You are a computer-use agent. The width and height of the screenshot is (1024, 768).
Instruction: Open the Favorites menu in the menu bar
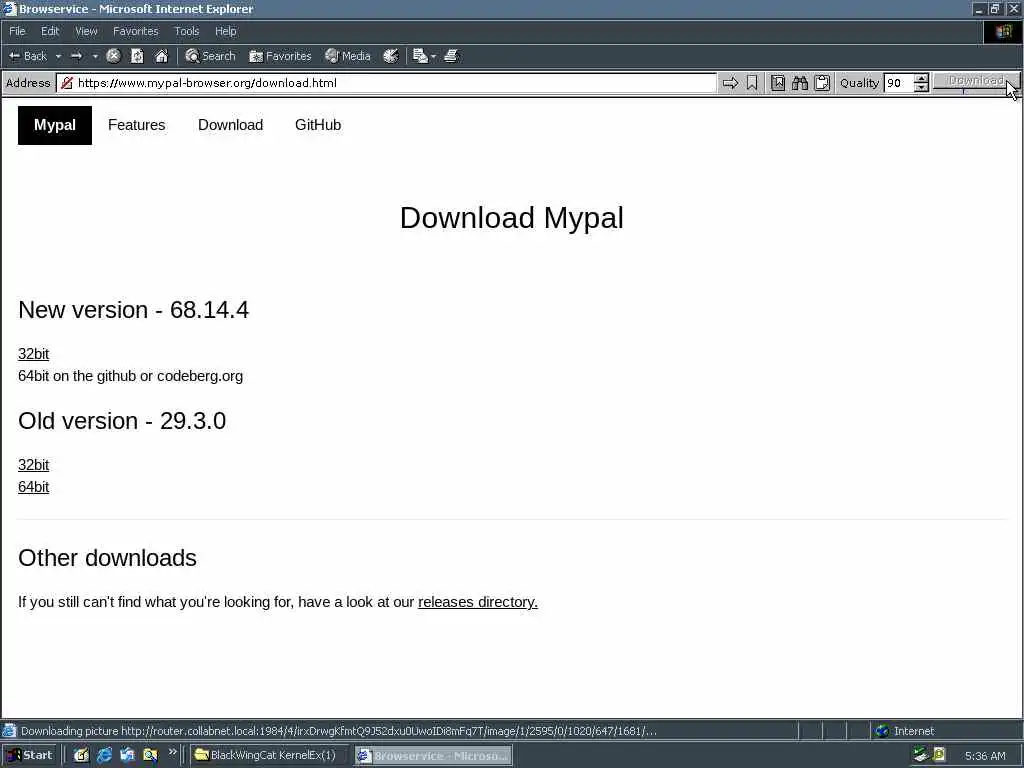coord(135,31)
